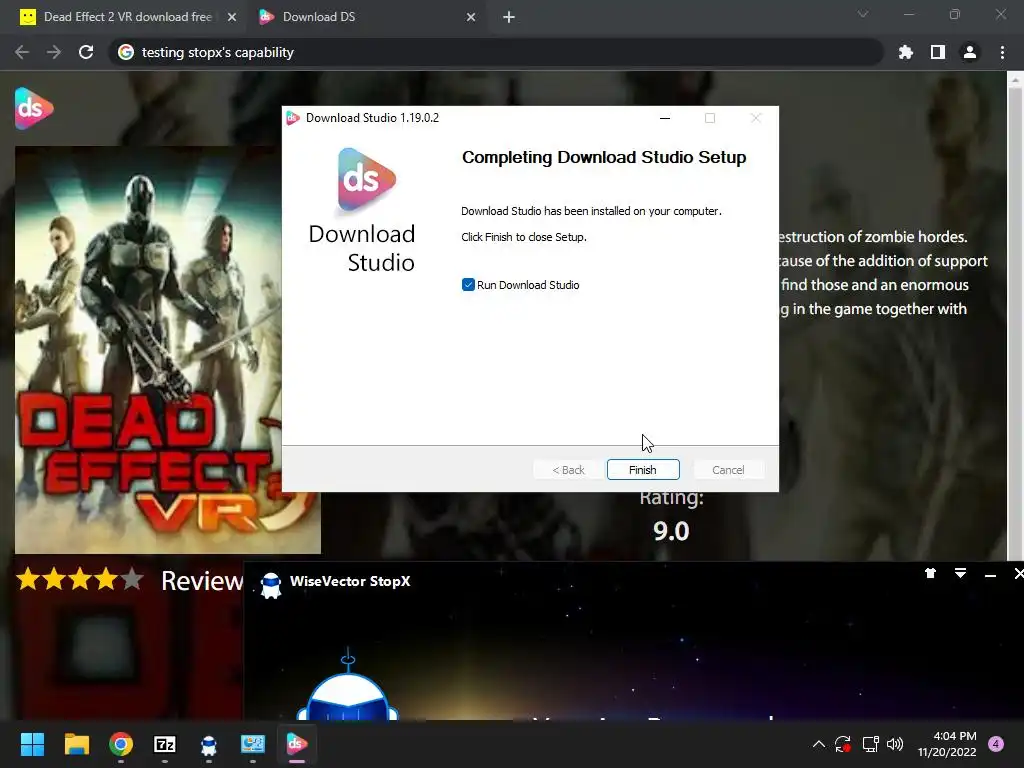Screen dimensions: 1024x768
Task: Open the clock and date flyout
Action: click(947, 744)
